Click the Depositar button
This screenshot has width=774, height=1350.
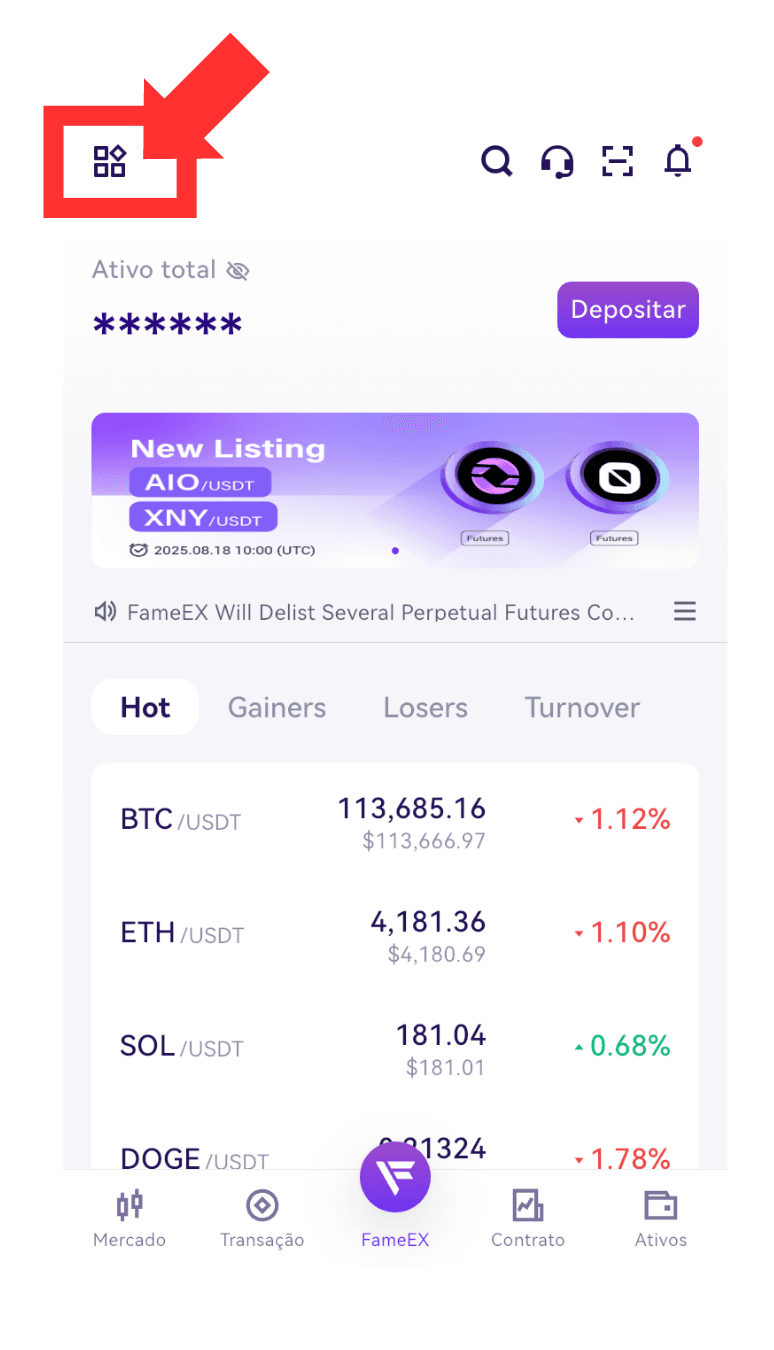[628, 310]
